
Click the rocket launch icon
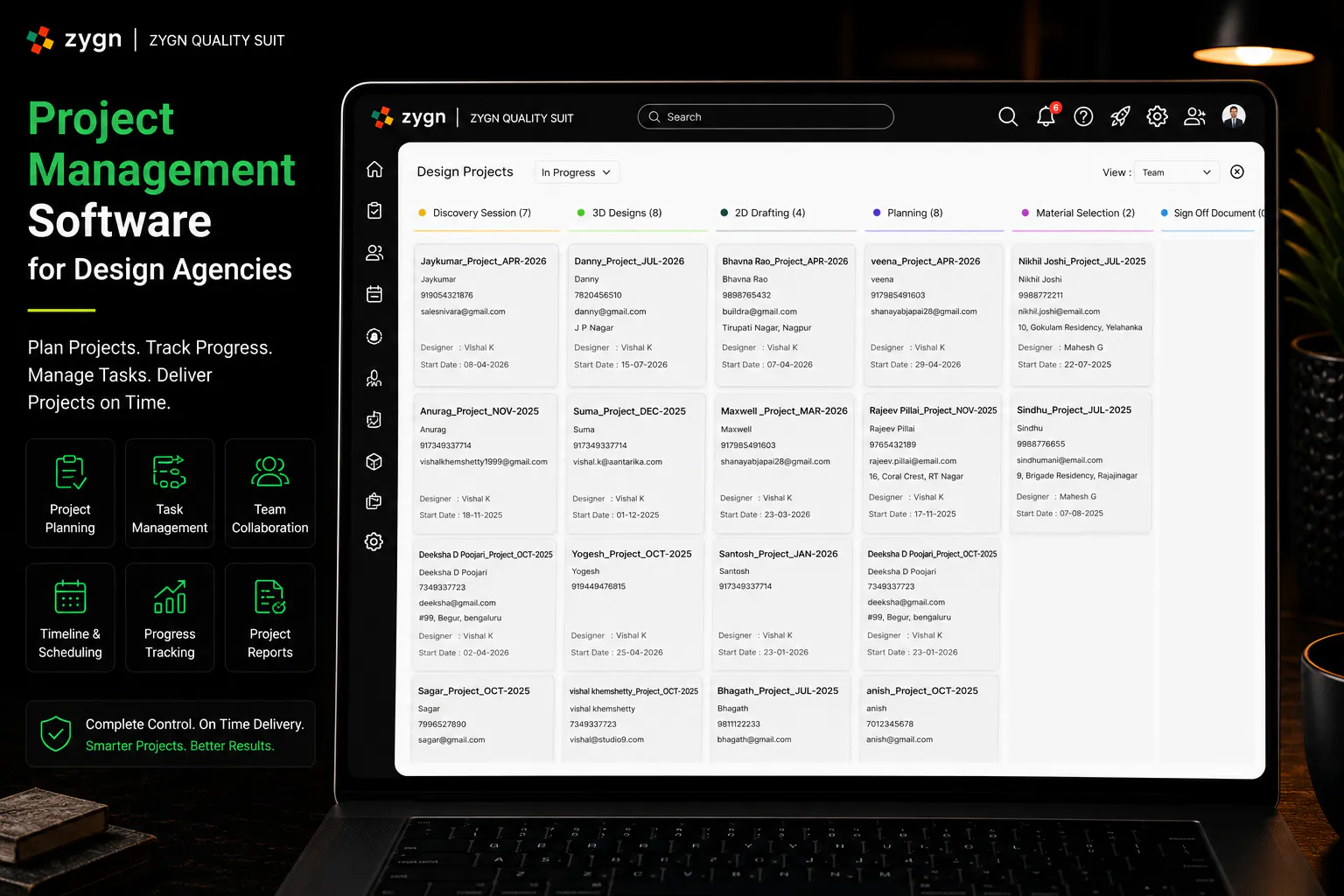(x=1120, y=116)
